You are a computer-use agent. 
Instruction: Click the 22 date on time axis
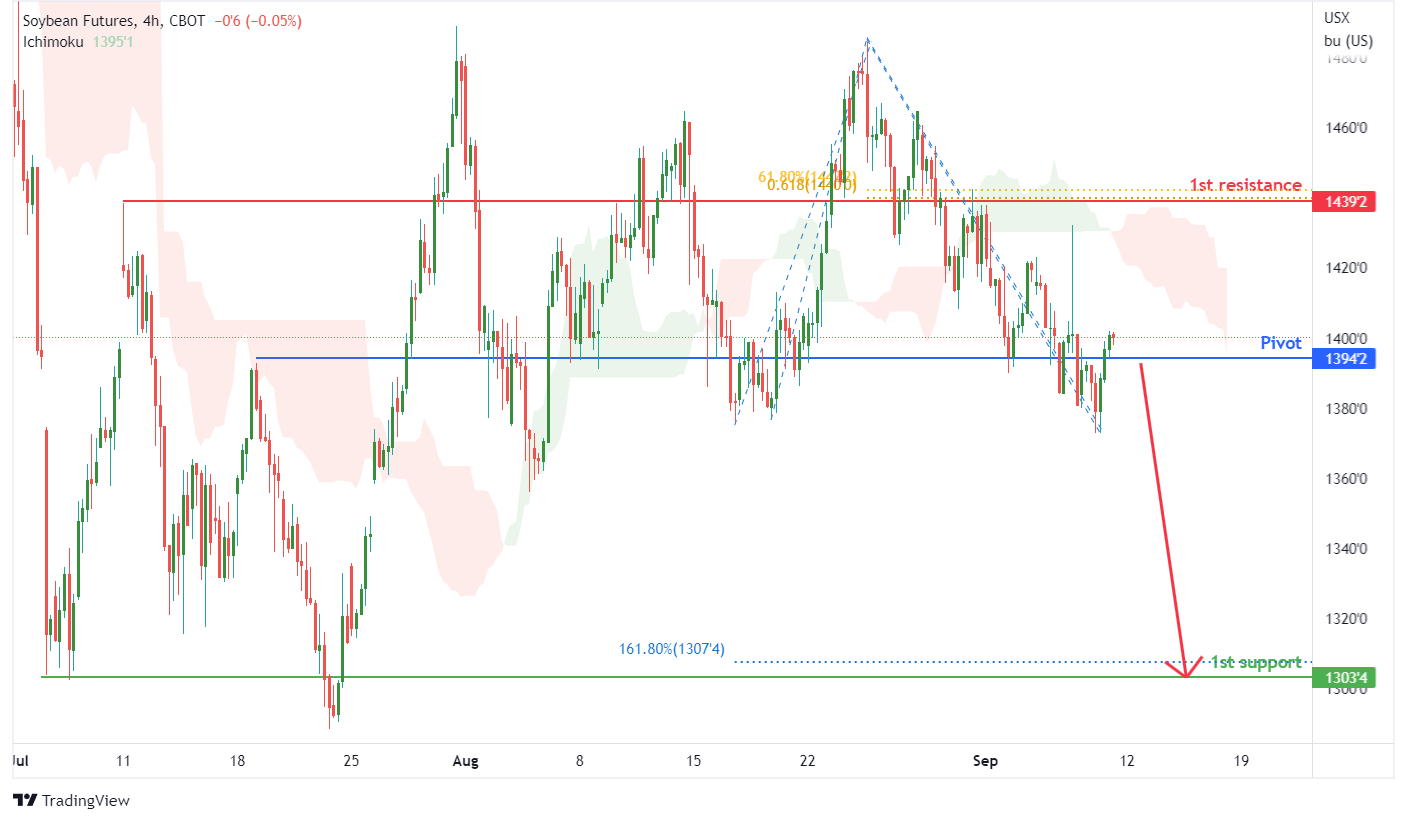[808, 761]
